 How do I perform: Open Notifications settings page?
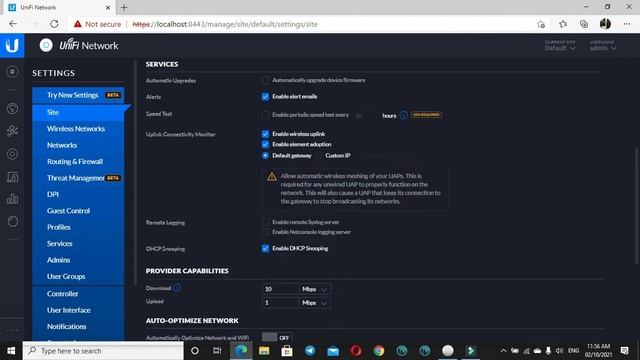(78, 327)
